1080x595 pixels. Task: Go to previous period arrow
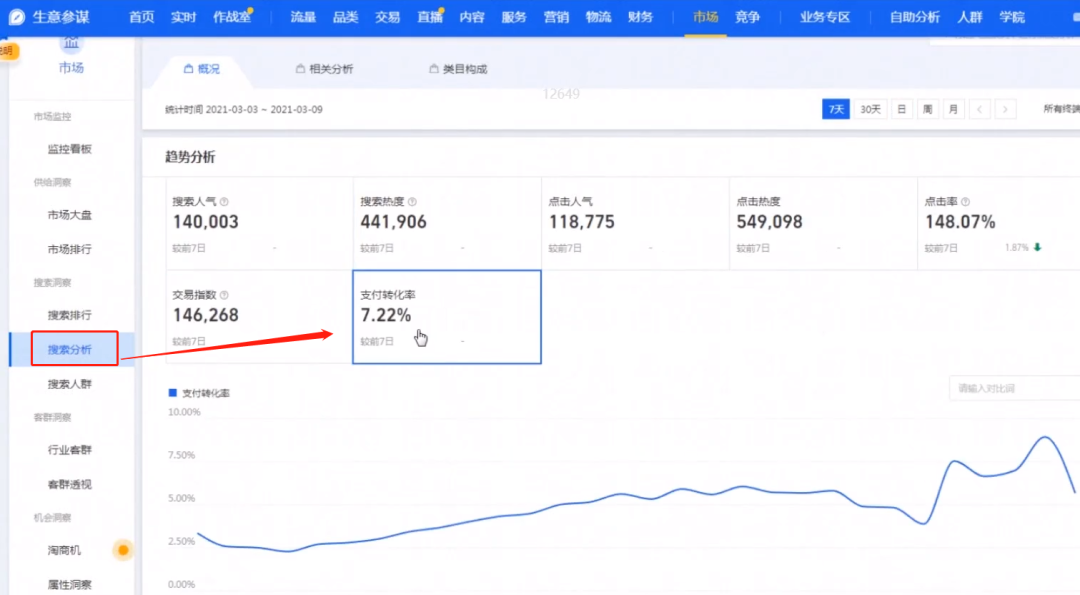[979, 109]
